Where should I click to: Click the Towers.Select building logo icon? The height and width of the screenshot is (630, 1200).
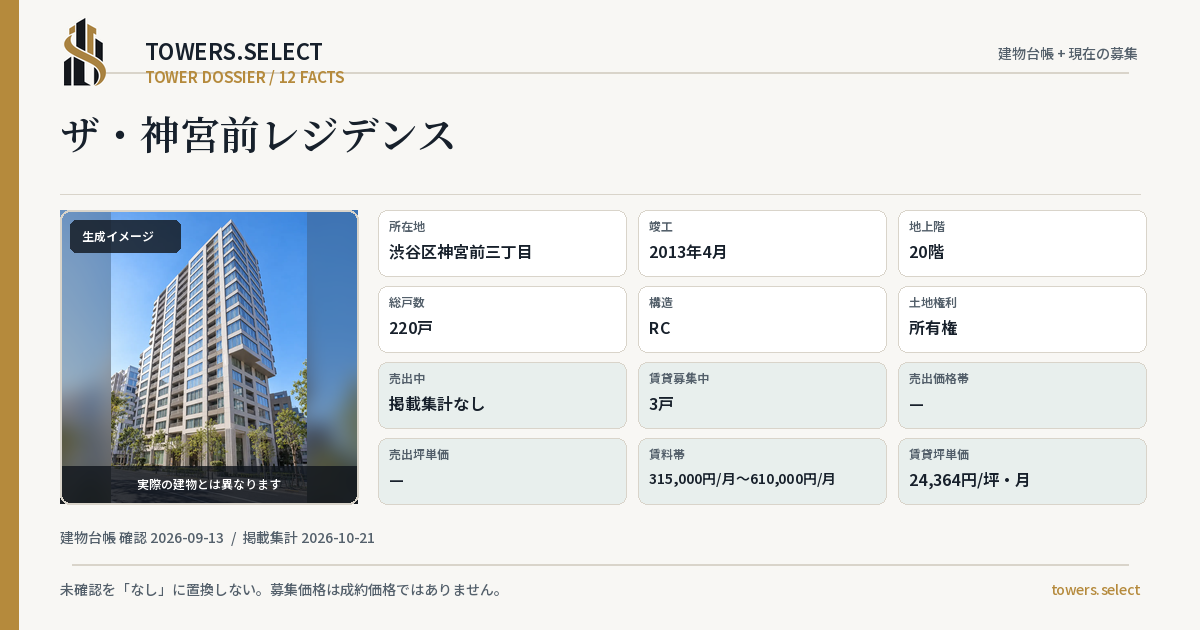(x=85, y=52)
